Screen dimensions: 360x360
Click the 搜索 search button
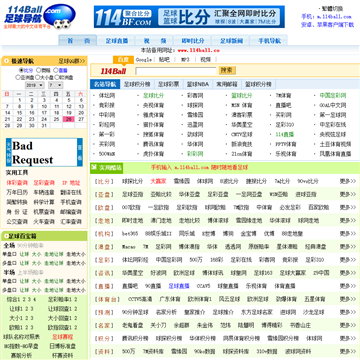pos(227,70)
